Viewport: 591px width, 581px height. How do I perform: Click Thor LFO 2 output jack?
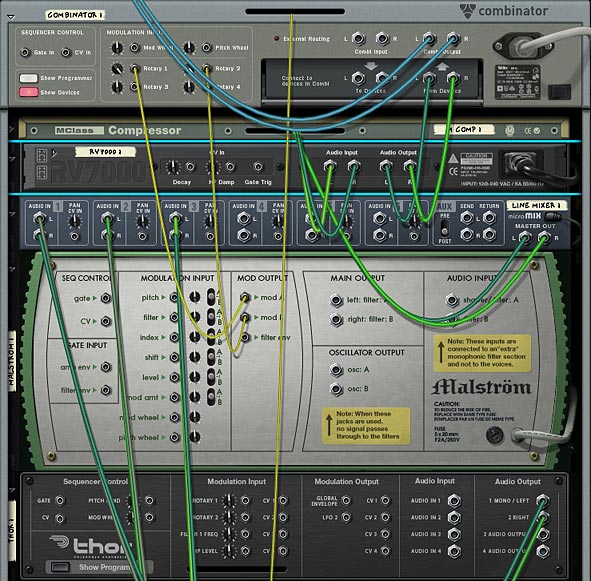tap(346, 517)
